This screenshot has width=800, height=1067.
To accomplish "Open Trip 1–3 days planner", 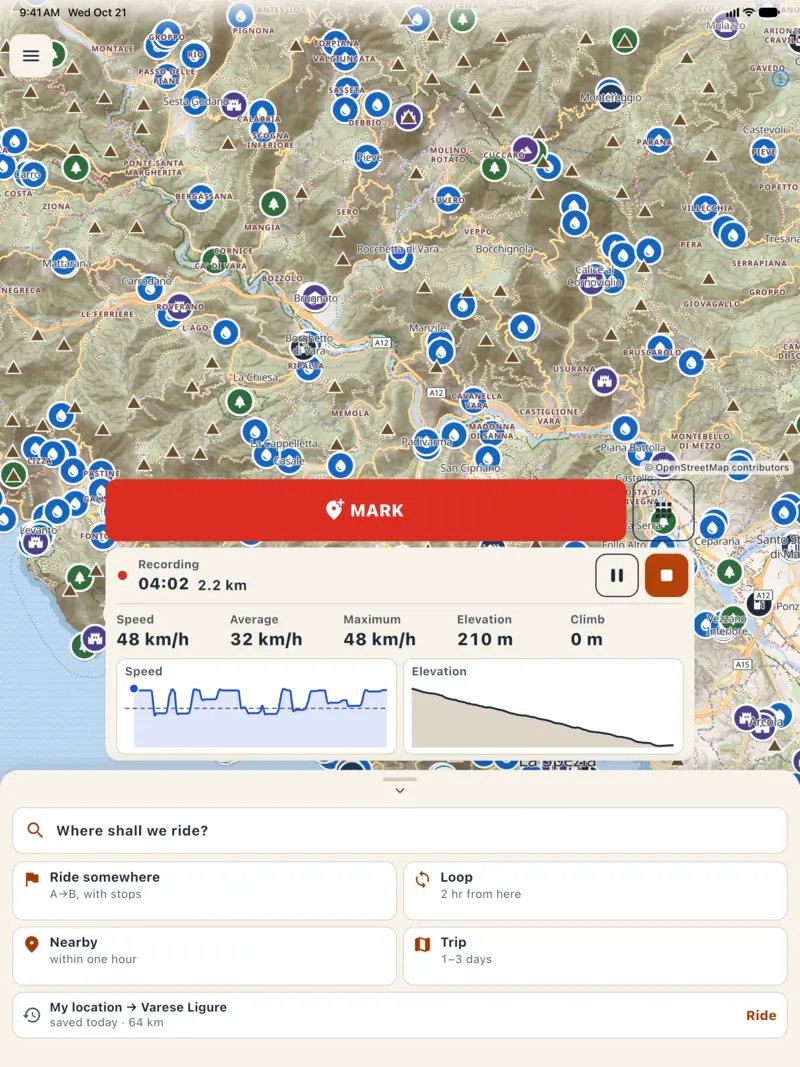I will coord(595,955).
